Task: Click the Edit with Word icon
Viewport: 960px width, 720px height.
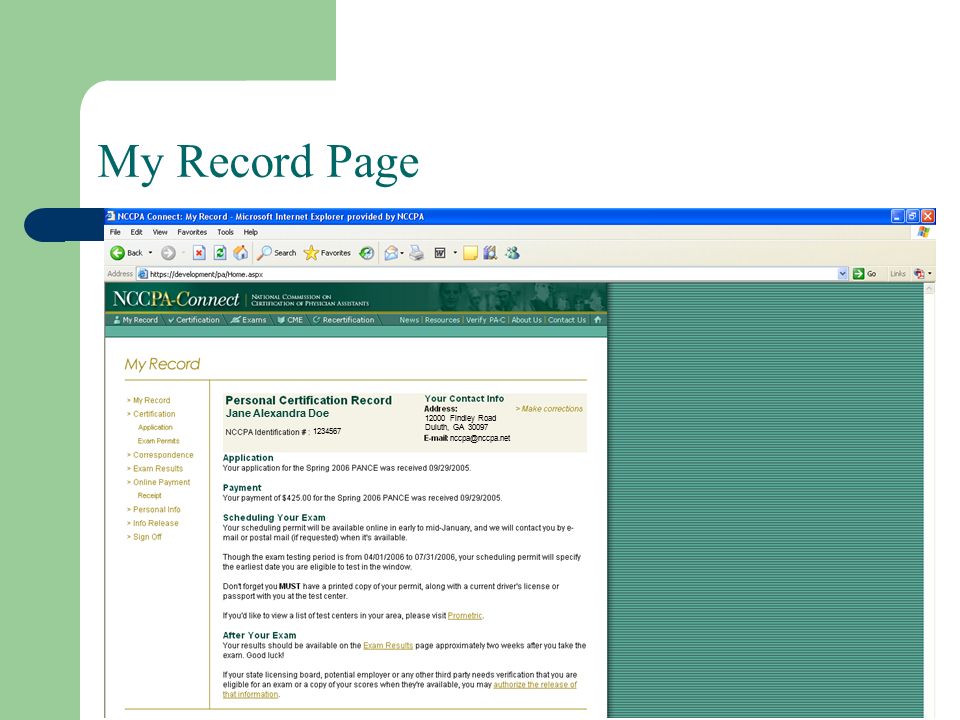Action: [x=440, y=253]
